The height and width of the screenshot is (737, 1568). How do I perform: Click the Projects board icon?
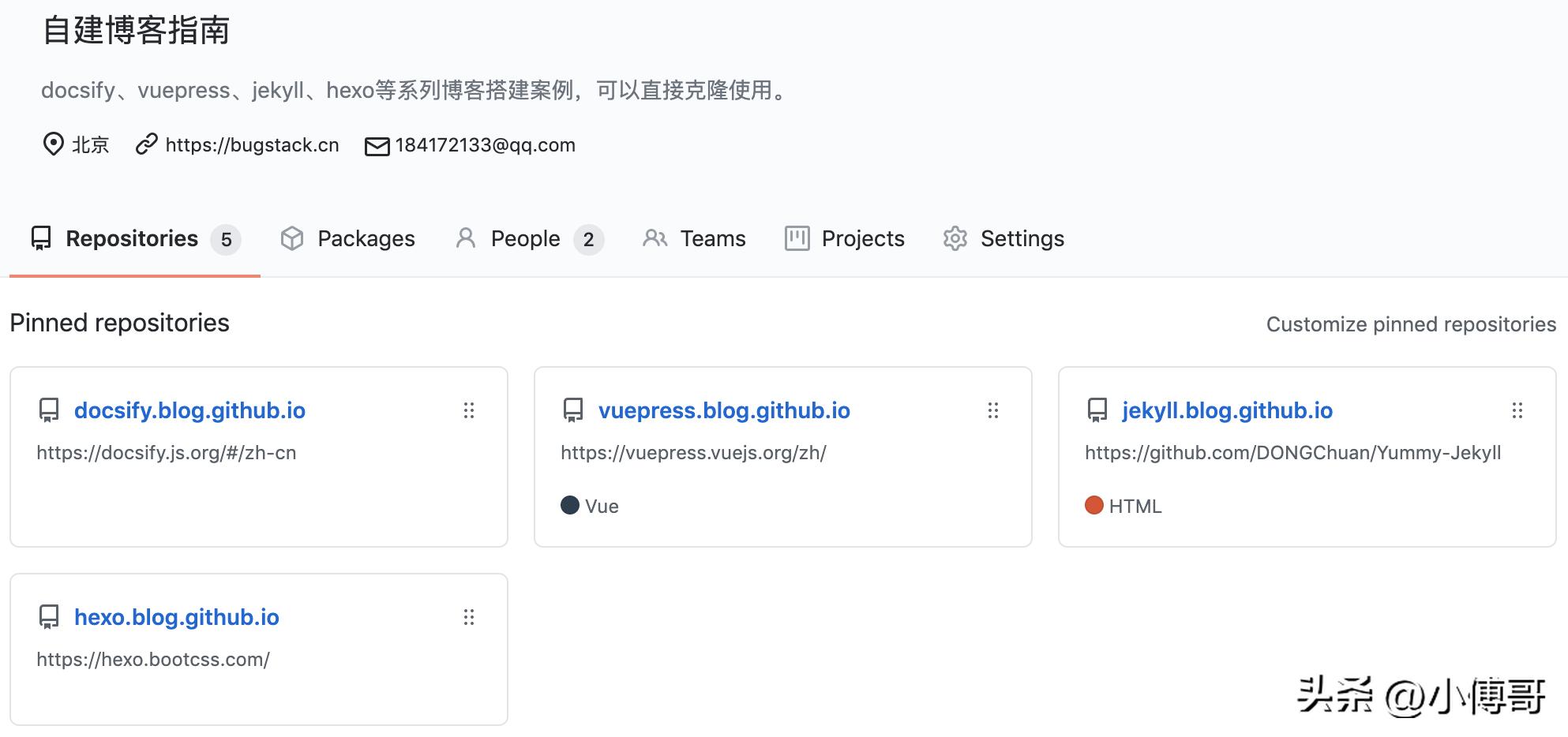[797, 238]
